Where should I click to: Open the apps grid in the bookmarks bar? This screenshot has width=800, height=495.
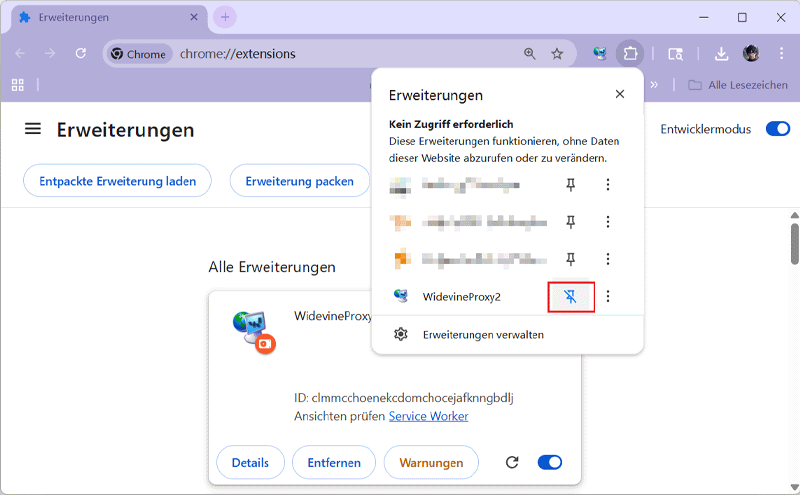coord(18,85)
